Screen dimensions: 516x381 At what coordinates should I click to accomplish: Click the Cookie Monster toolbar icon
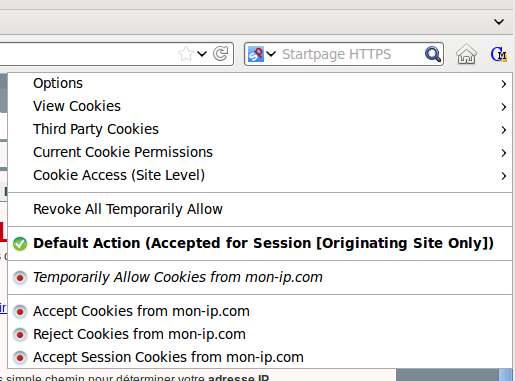click(499, 54)
